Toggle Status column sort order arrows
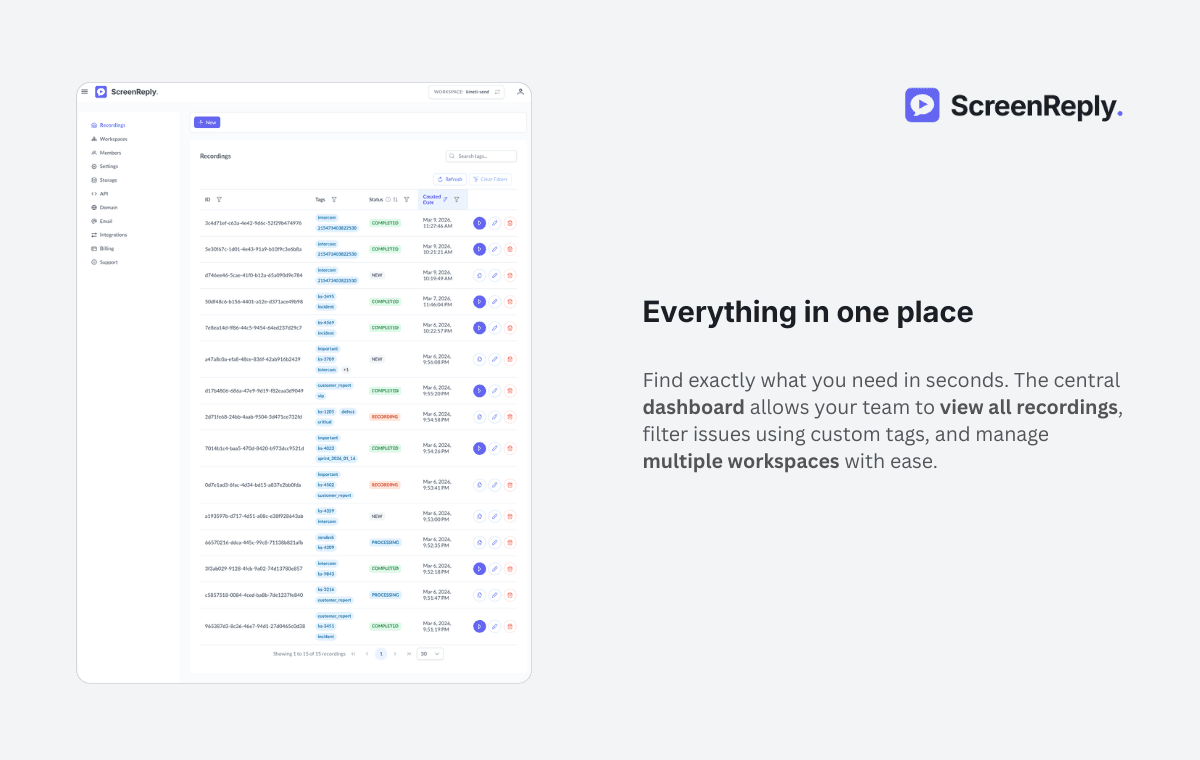Image resolution: width=1200 pixels, height=760 pixels. click(395, 199)
